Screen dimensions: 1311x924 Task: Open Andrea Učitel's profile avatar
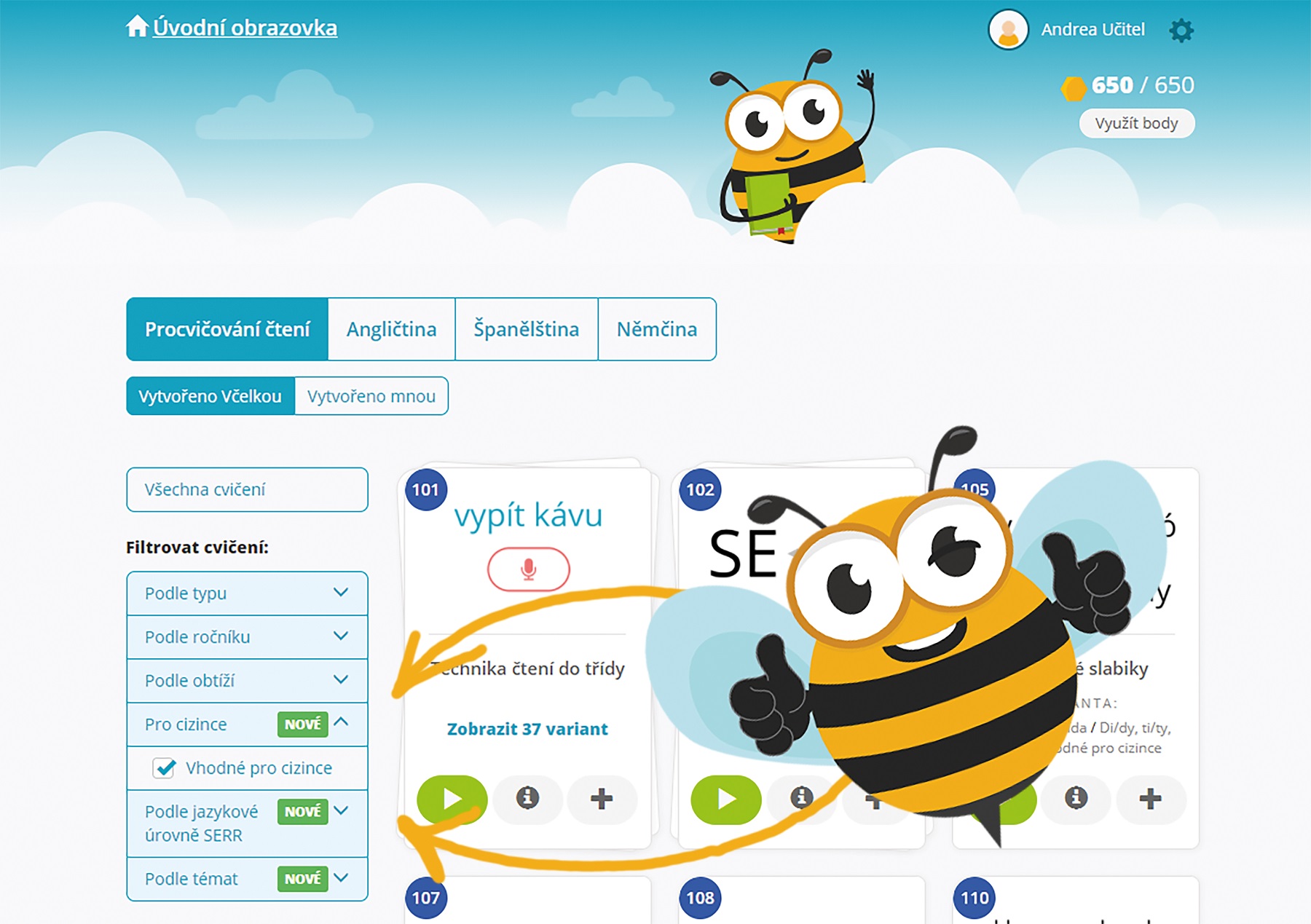tap(1008, 30)
